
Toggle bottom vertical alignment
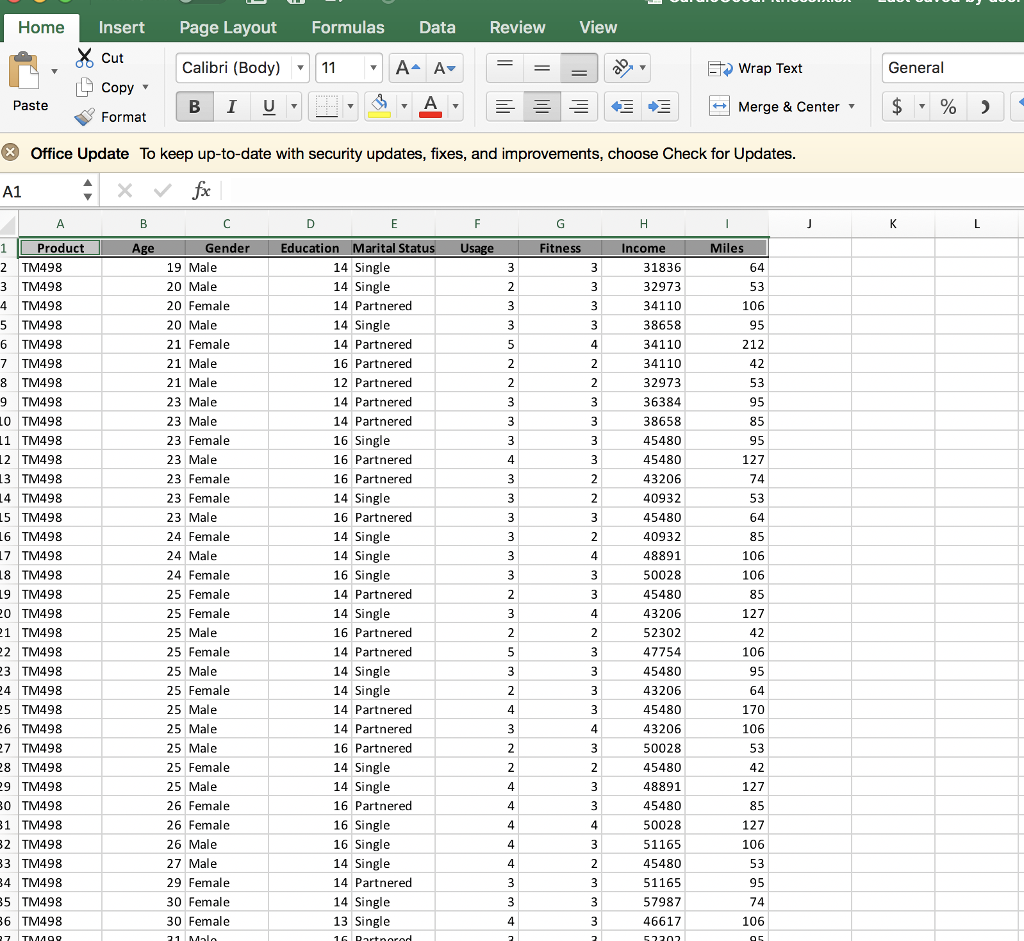coord(579,68)
